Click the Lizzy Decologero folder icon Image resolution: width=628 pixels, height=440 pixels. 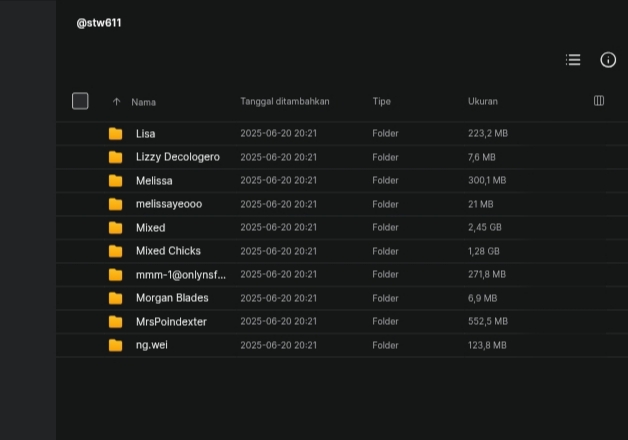pyautogui.click(x=115, y=157)
